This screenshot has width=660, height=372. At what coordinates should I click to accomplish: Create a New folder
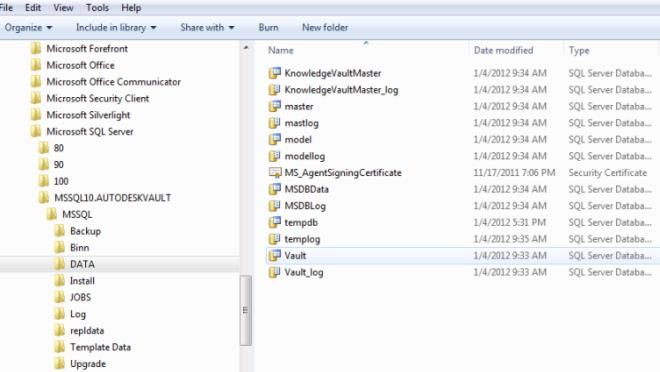(325, 28)
